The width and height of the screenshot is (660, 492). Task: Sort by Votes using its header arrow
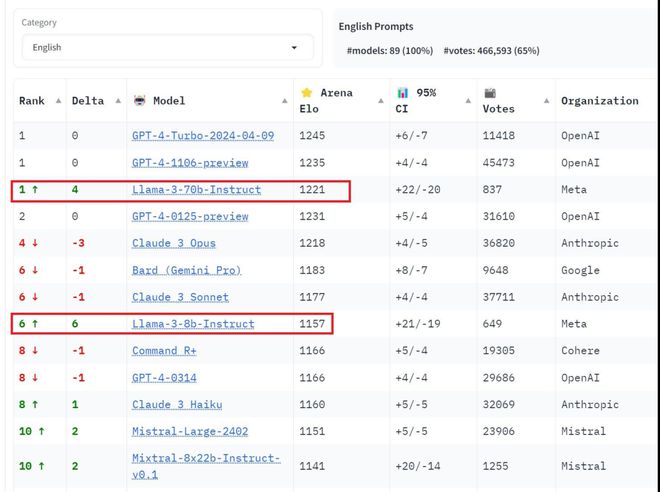(x=546, y=101)
